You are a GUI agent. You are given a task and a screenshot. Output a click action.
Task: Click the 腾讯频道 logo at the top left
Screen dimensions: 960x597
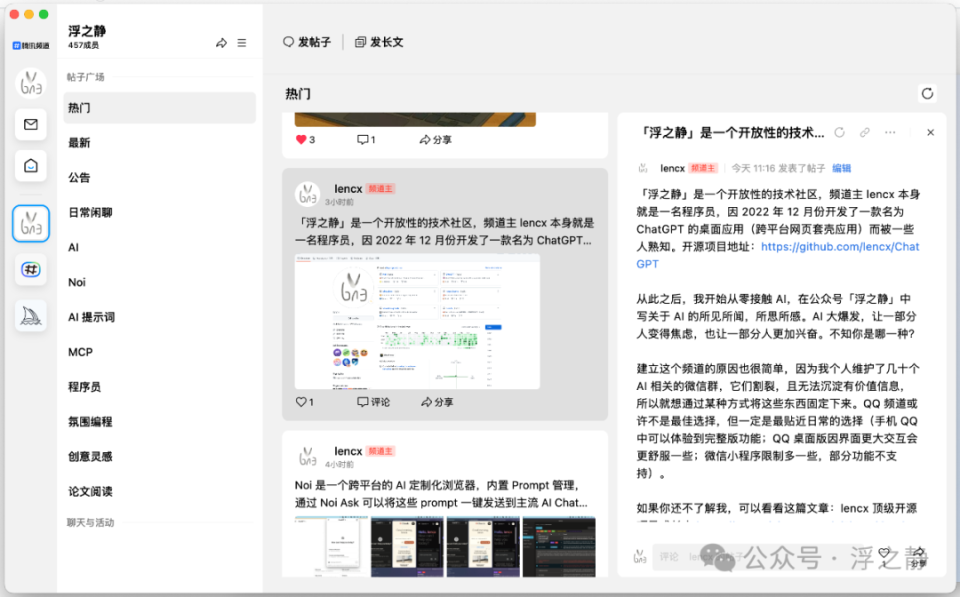30,44
